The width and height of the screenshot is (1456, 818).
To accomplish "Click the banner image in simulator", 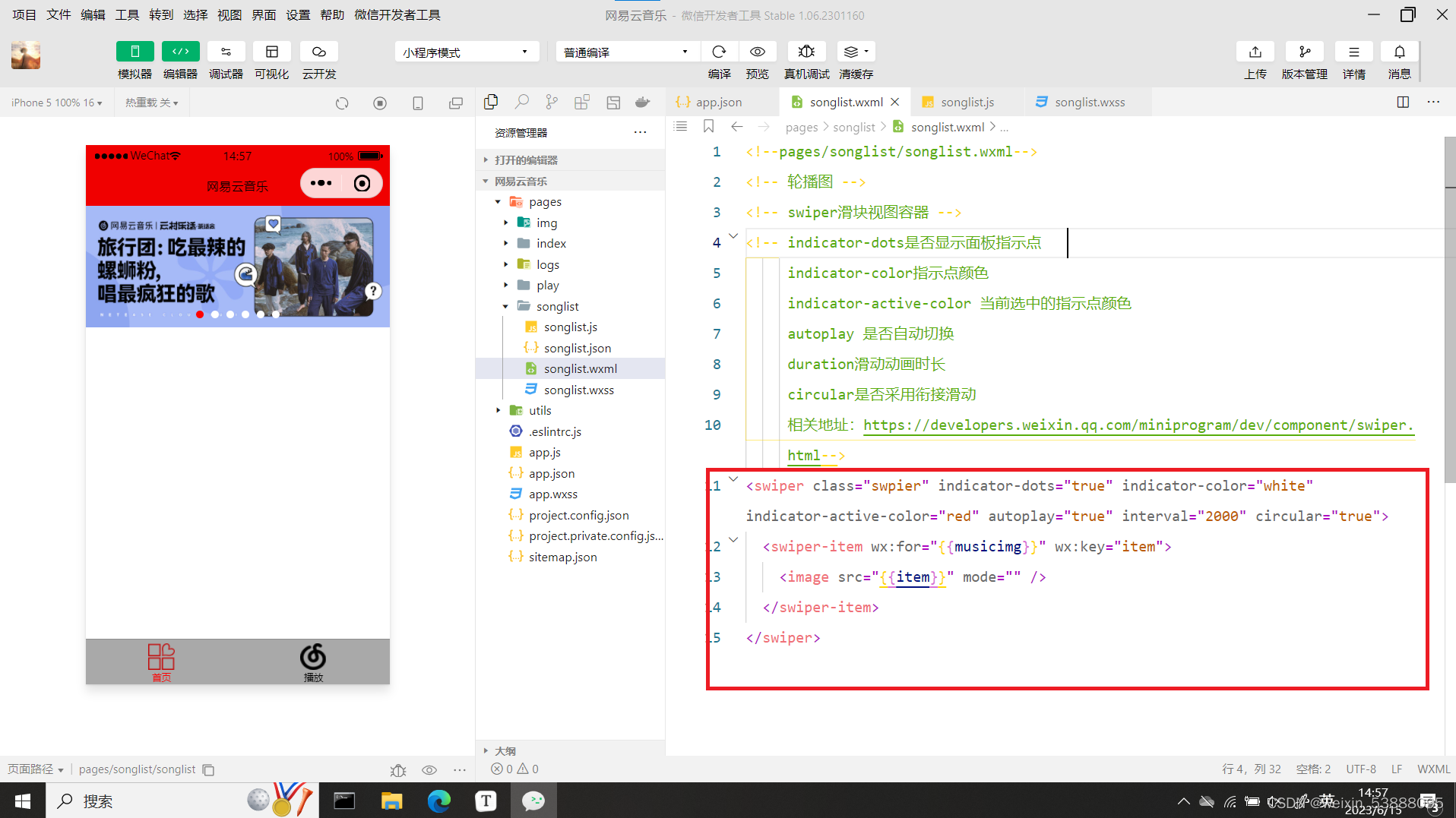I will coord(238,267).
